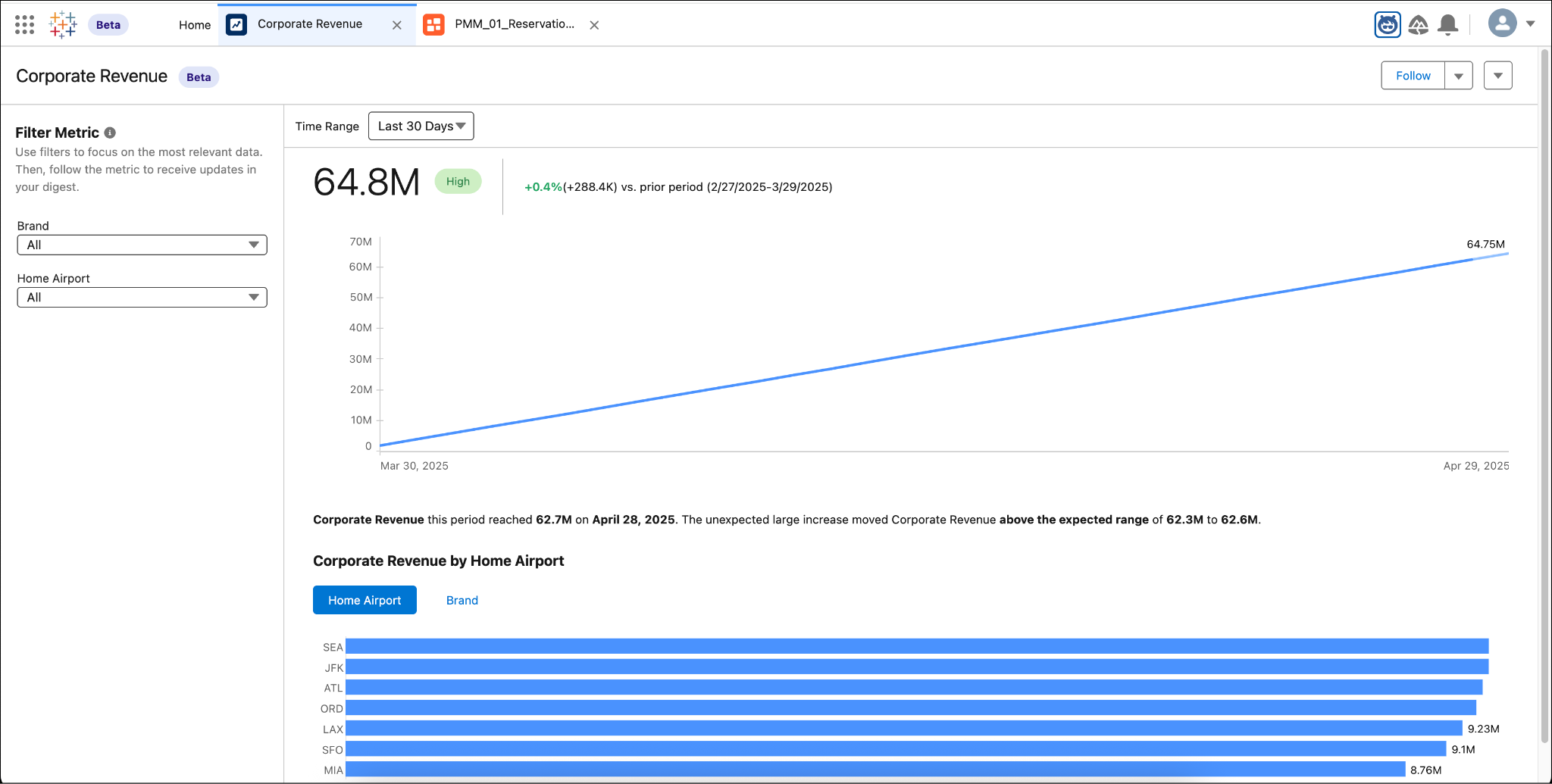The width and height of the screenshot is (1552, 784).
Task: Open the Einstein assistant icon
Action: [x=1388, y=24]
